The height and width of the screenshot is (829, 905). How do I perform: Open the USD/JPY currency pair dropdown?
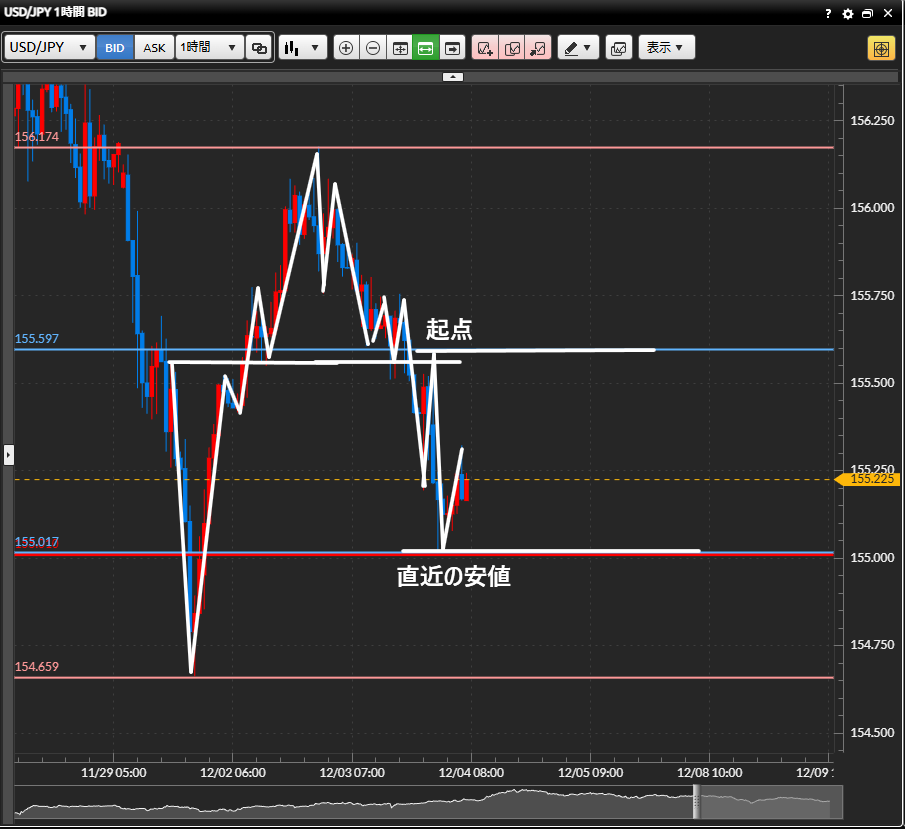coord(50,48)
